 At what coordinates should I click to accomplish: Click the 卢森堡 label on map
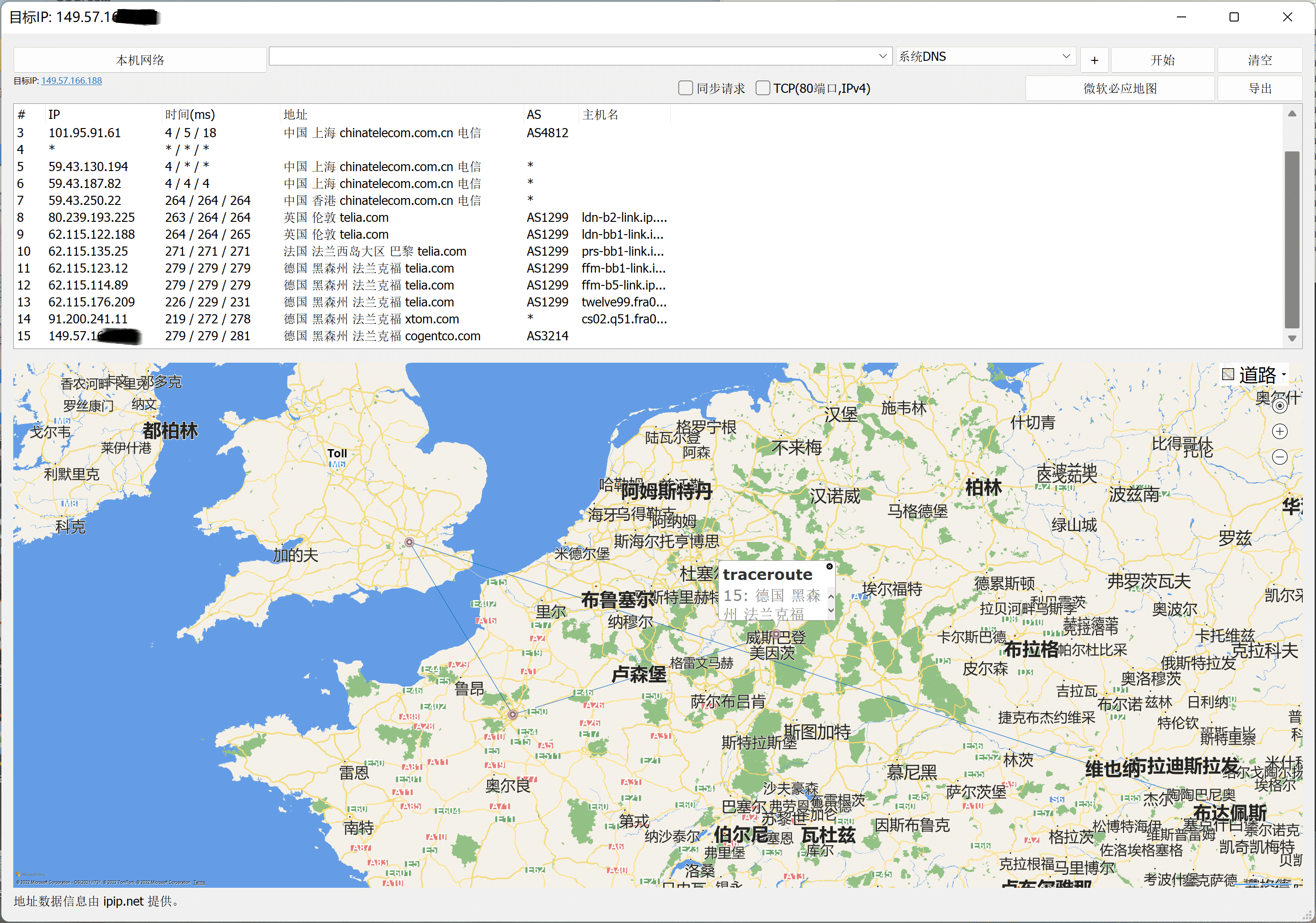point(639,674)
